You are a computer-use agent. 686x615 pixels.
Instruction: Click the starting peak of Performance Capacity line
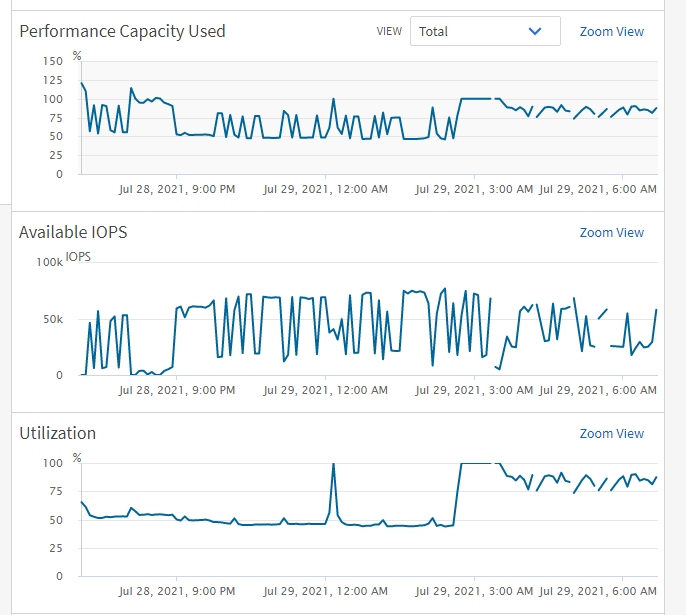pos(82,83)
